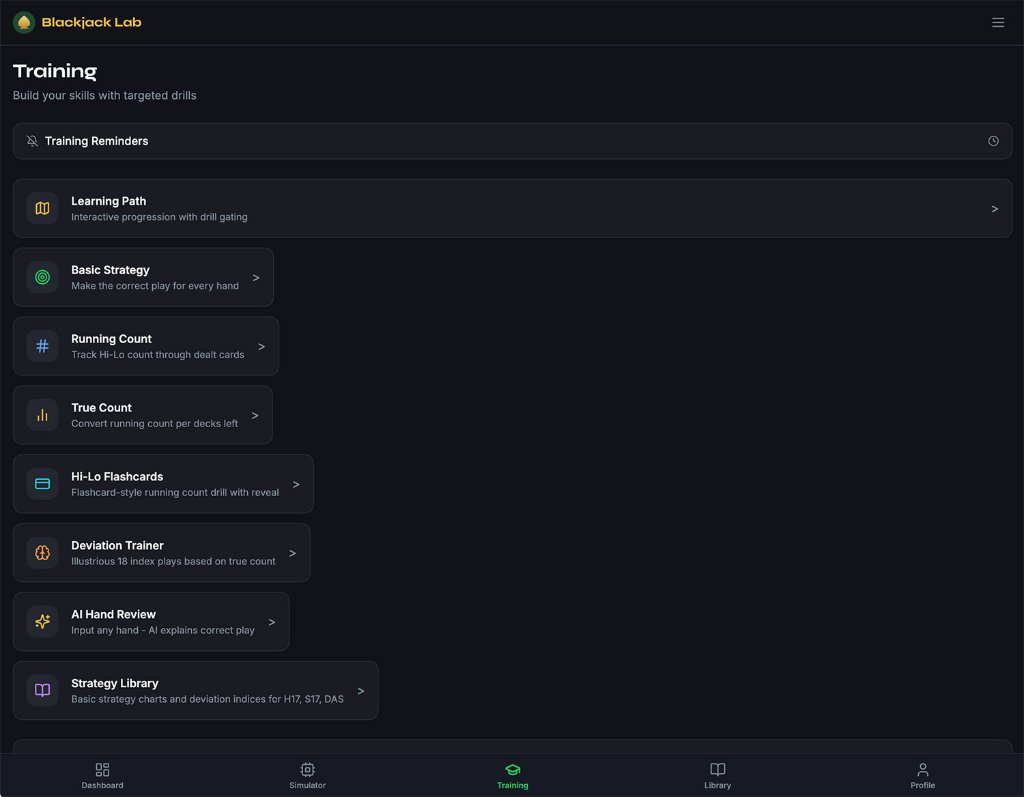Switch to the Dashboard tab
1024x797 pixels.
point(102,775)
